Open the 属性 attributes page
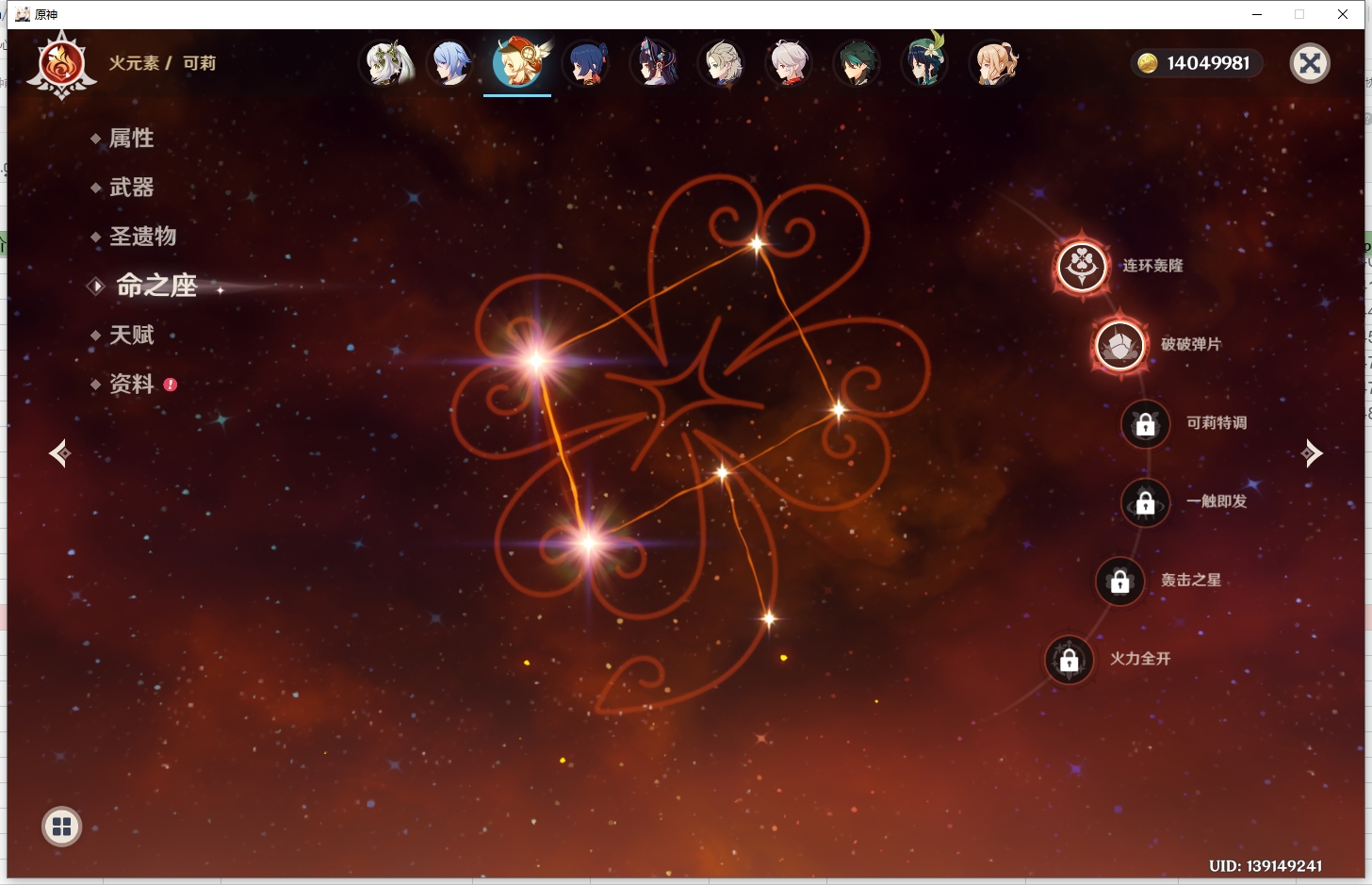 [131, 138]
